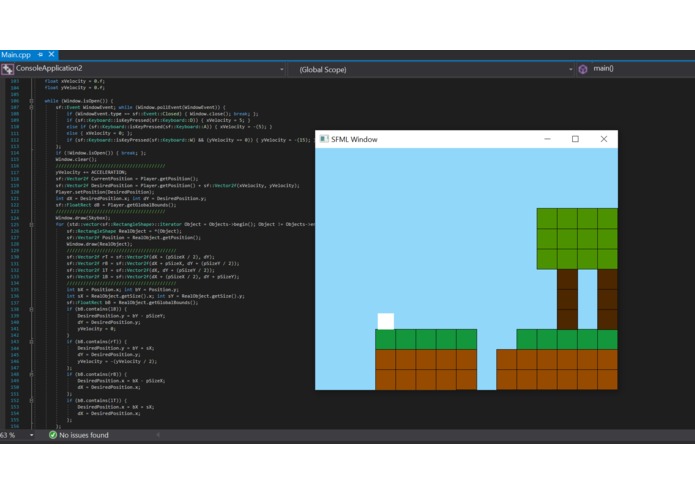Click line number 156 in the gutter
The image size is (695, 494).
(x=15, y=426)
